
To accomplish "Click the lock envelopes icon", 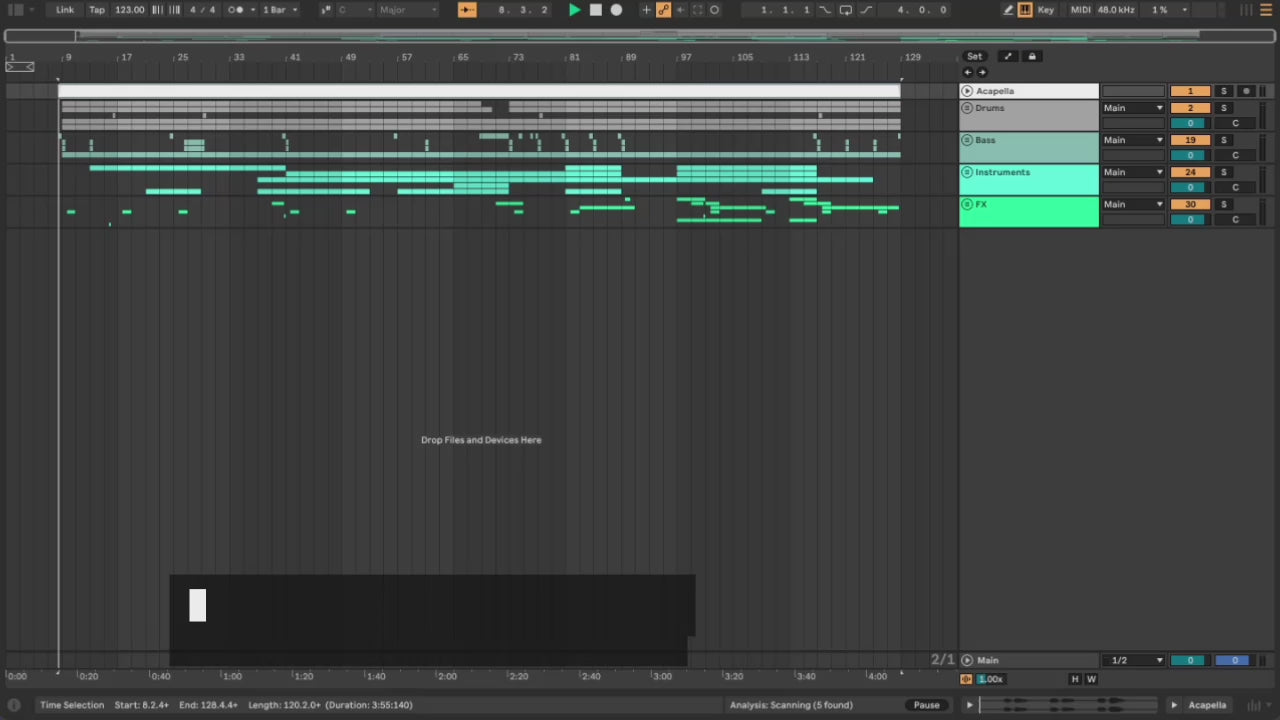I will (1032, 56).
